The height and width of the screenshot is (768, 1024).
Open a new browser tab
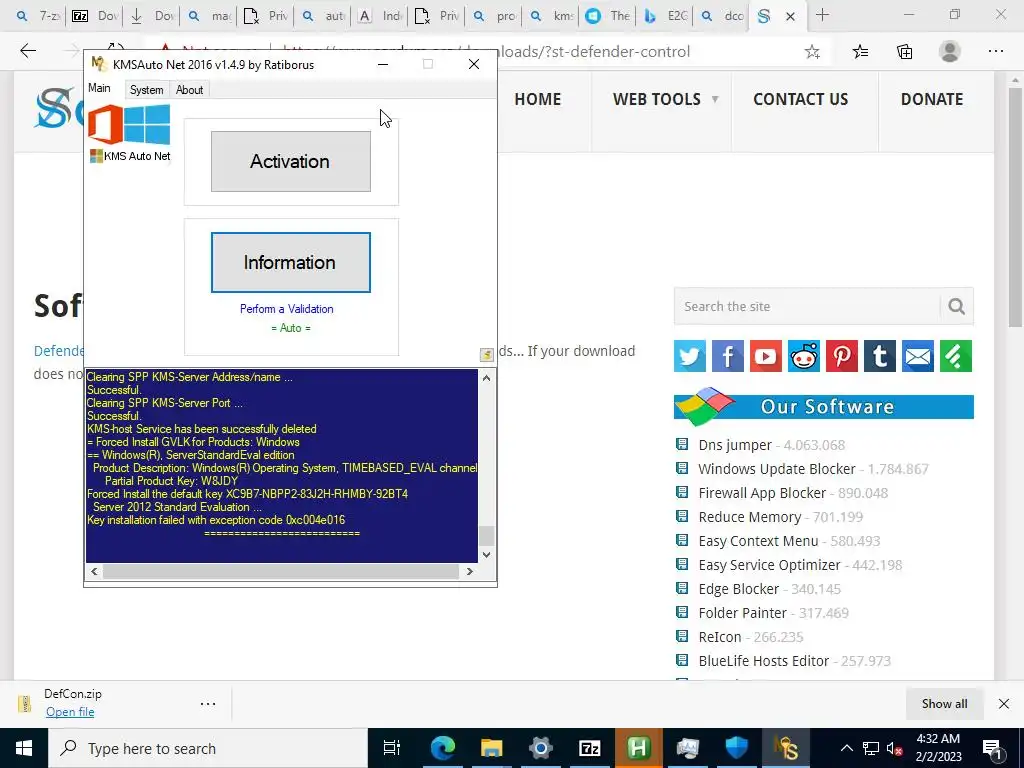pos(822,15)
